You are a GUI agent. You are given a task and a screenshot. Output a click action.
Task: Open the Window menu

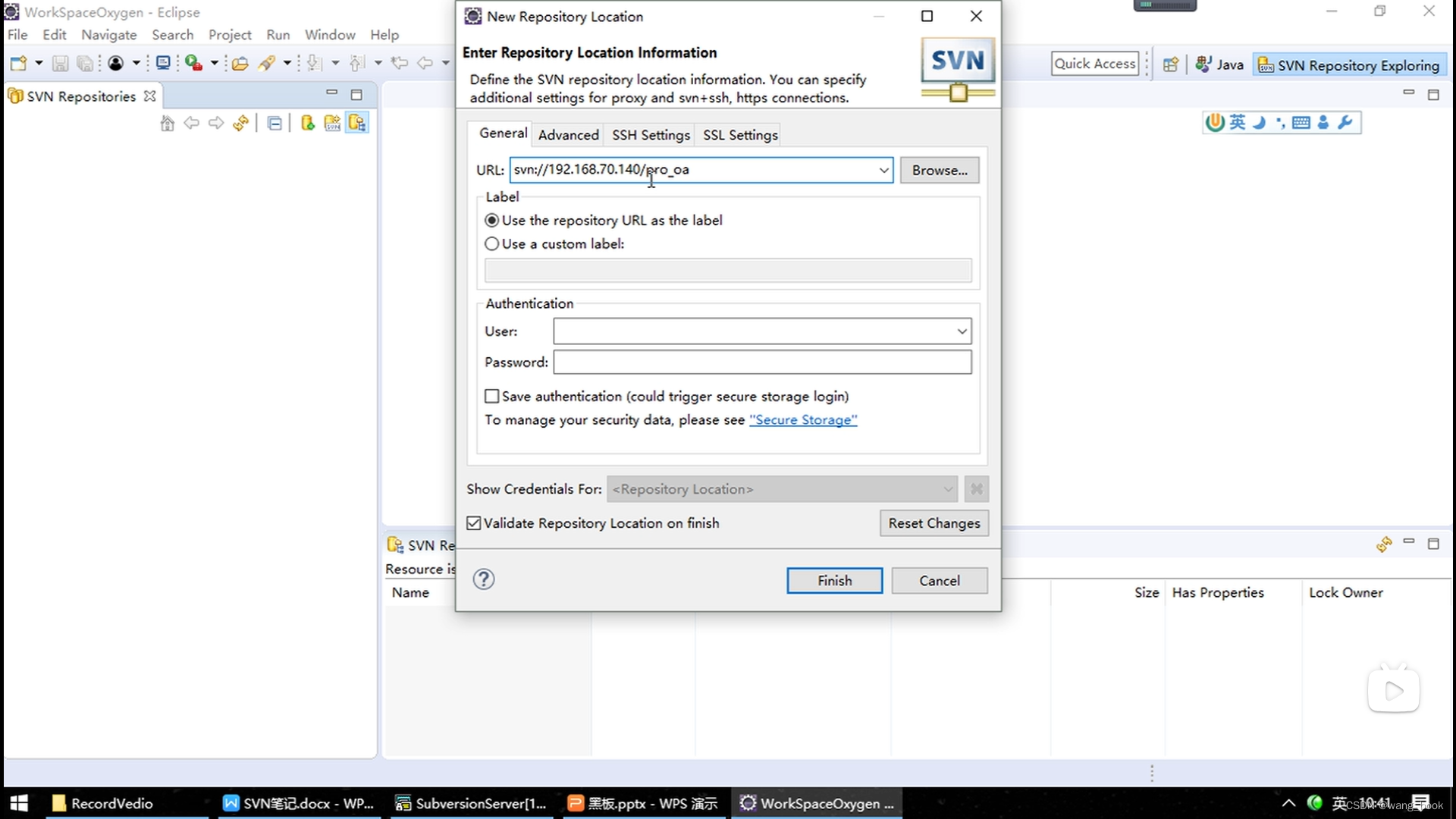pyautogui.click(x=330, y=35)
